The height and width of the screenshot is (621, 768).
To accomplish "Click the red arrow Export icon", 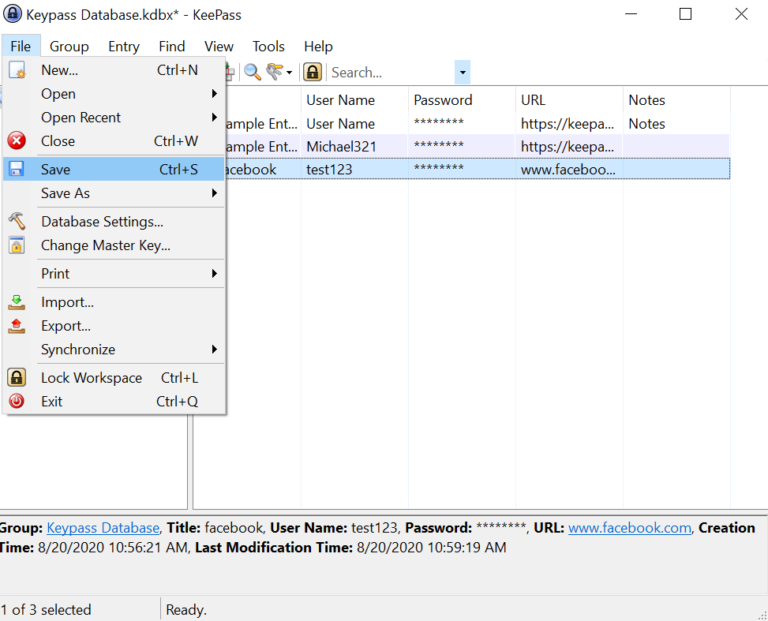I will [x=17, y=326].
